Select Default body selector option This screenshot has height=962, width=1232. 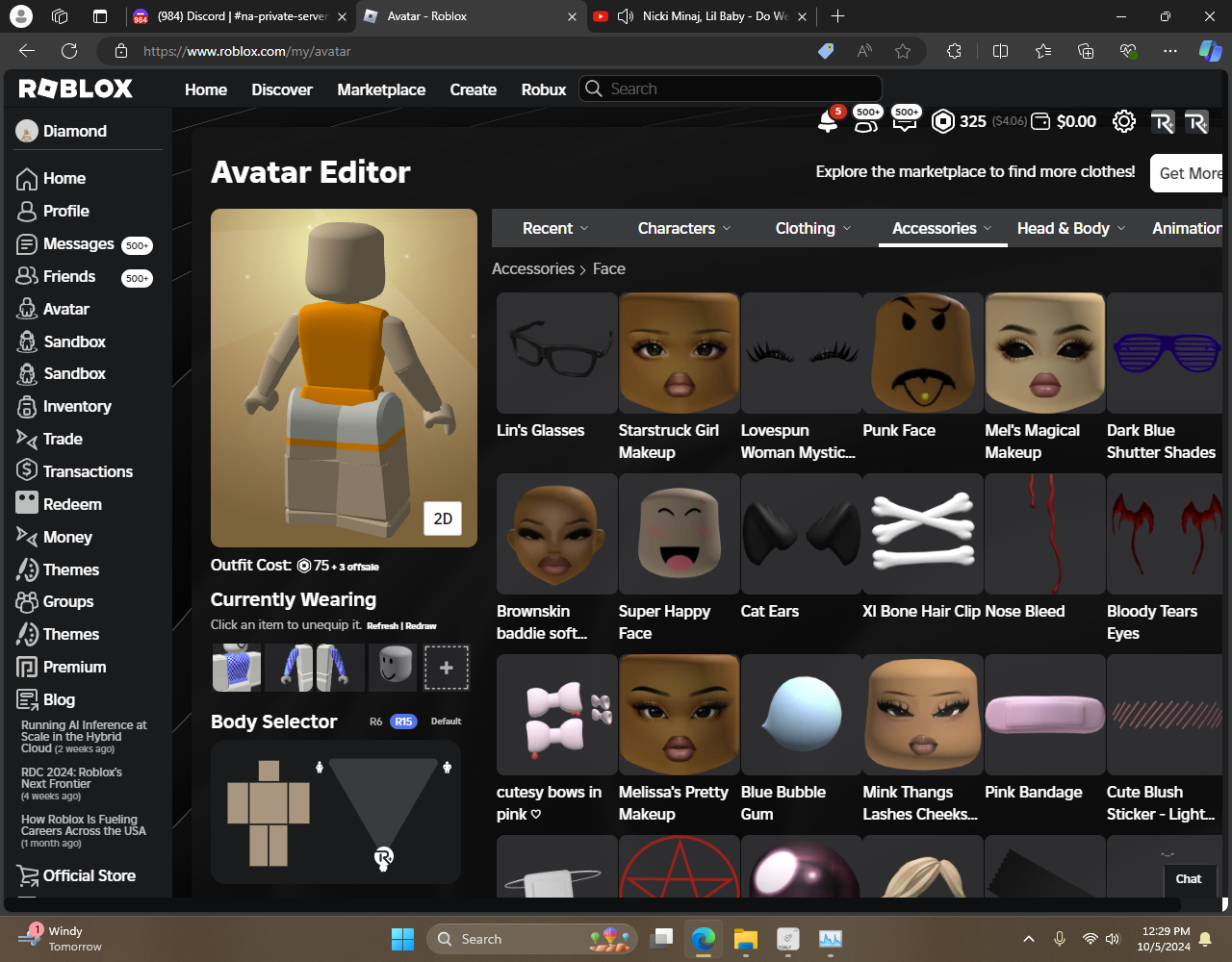coord(446,721)
